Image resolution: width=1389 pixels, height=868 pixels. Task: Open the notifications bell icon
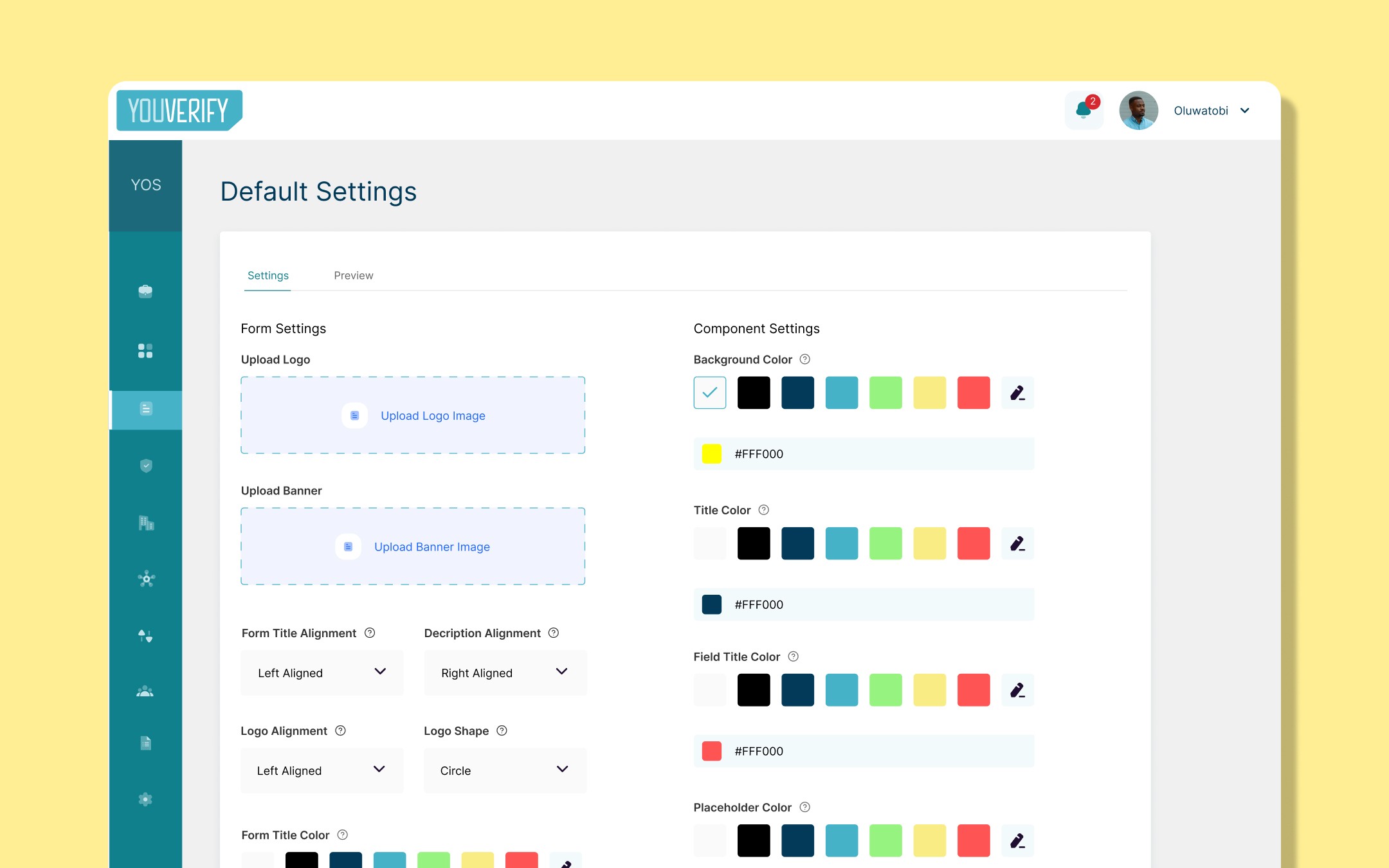[1084, 110]
